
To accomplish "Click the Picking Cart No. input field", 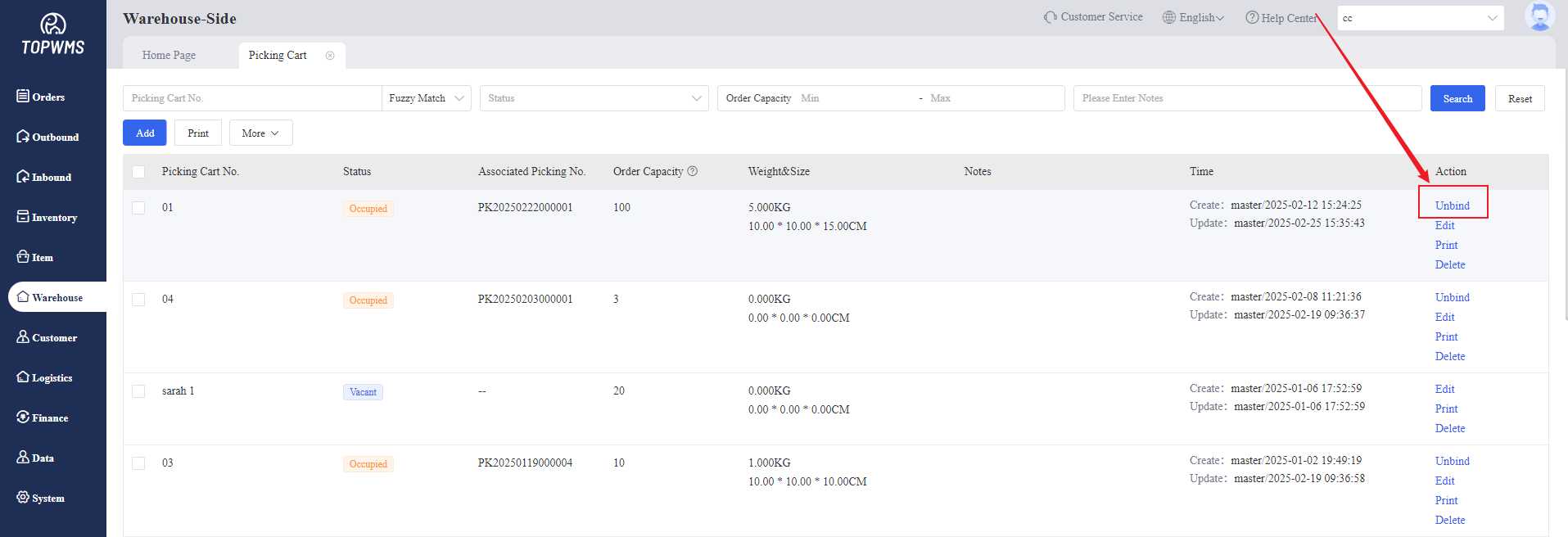I will 251,98.
